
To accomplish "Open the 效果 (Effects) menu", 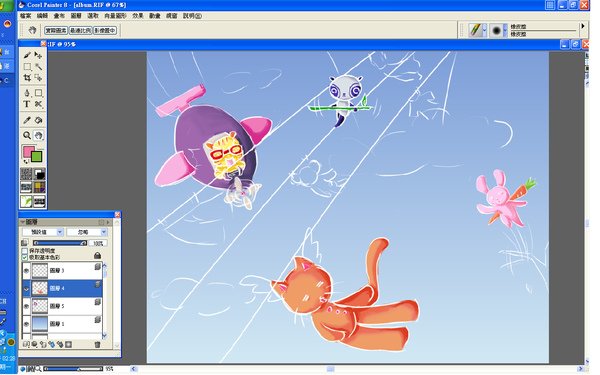I will [138, 16].
